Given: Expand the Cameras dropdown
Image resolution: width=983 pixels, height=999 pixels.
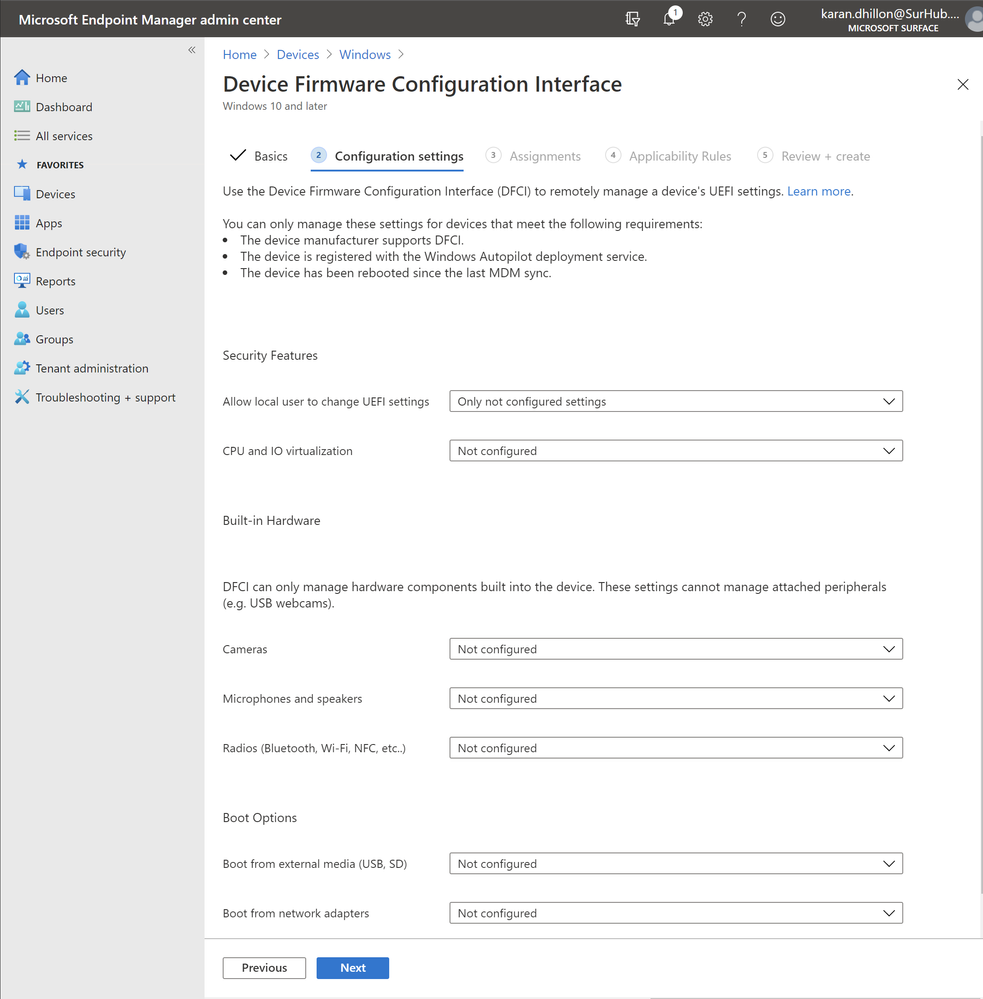Looking at the screenshot, I should coord(676,649).
